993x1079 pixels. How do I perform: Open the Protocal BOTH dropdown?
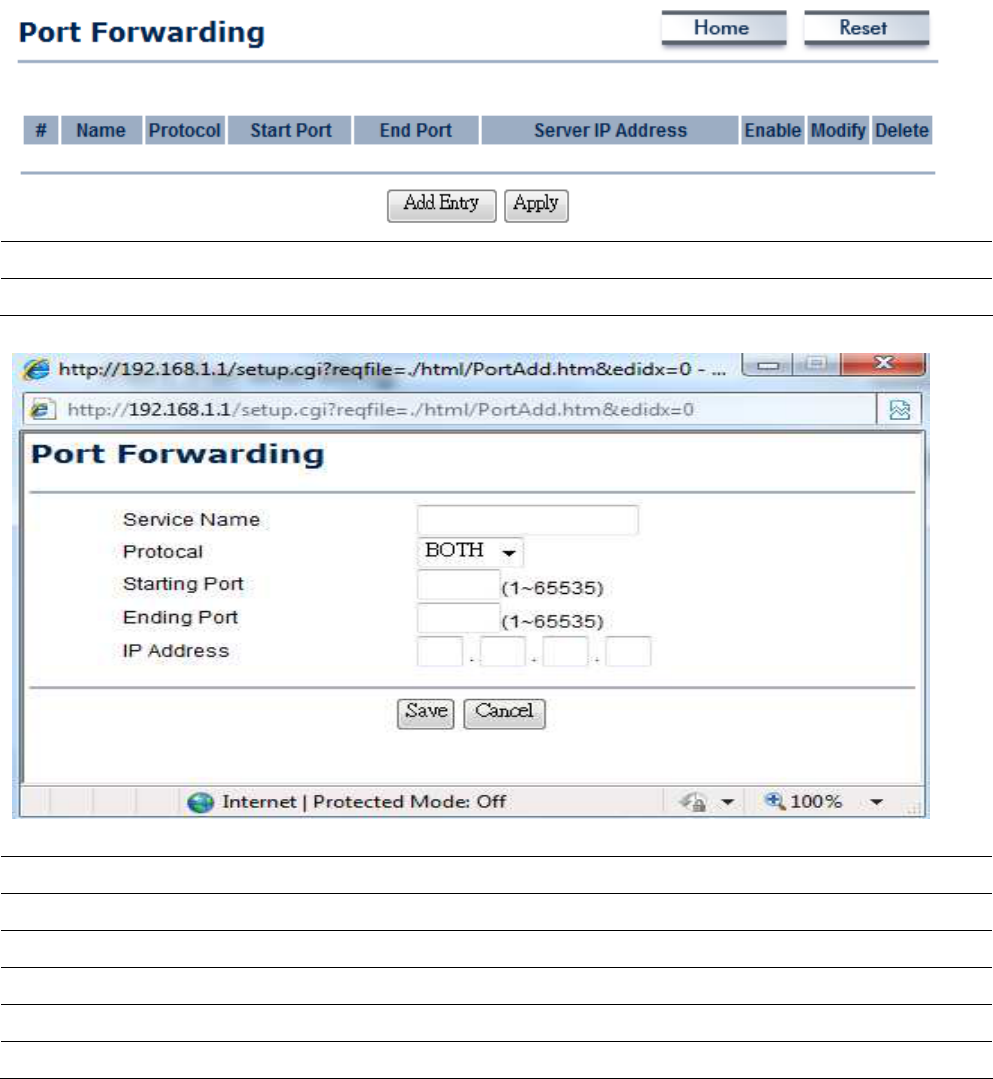click(470, 552)
